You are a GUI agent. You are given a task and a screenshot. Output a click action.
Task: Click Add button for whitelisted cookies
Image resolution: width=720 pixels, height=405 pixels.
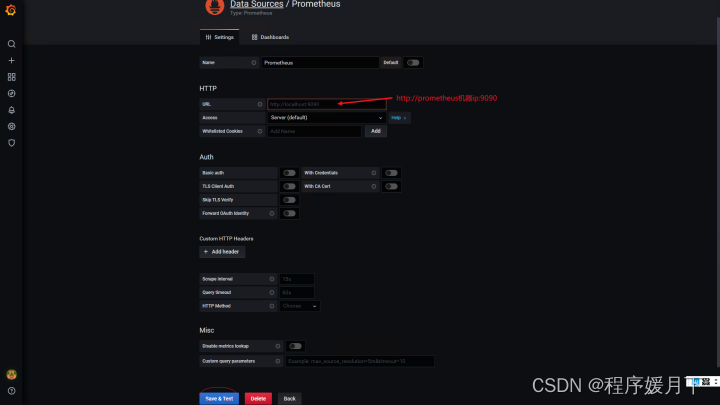coord(376,131)
